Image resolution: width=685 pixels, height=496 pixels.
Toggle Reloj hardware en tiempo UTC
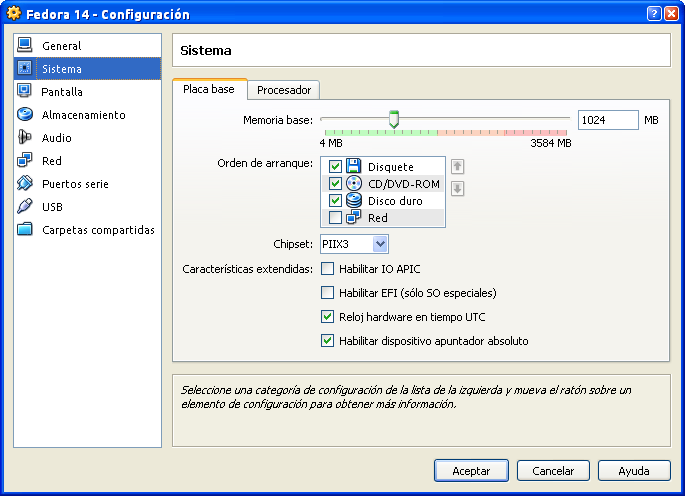(x=327, y=316)
